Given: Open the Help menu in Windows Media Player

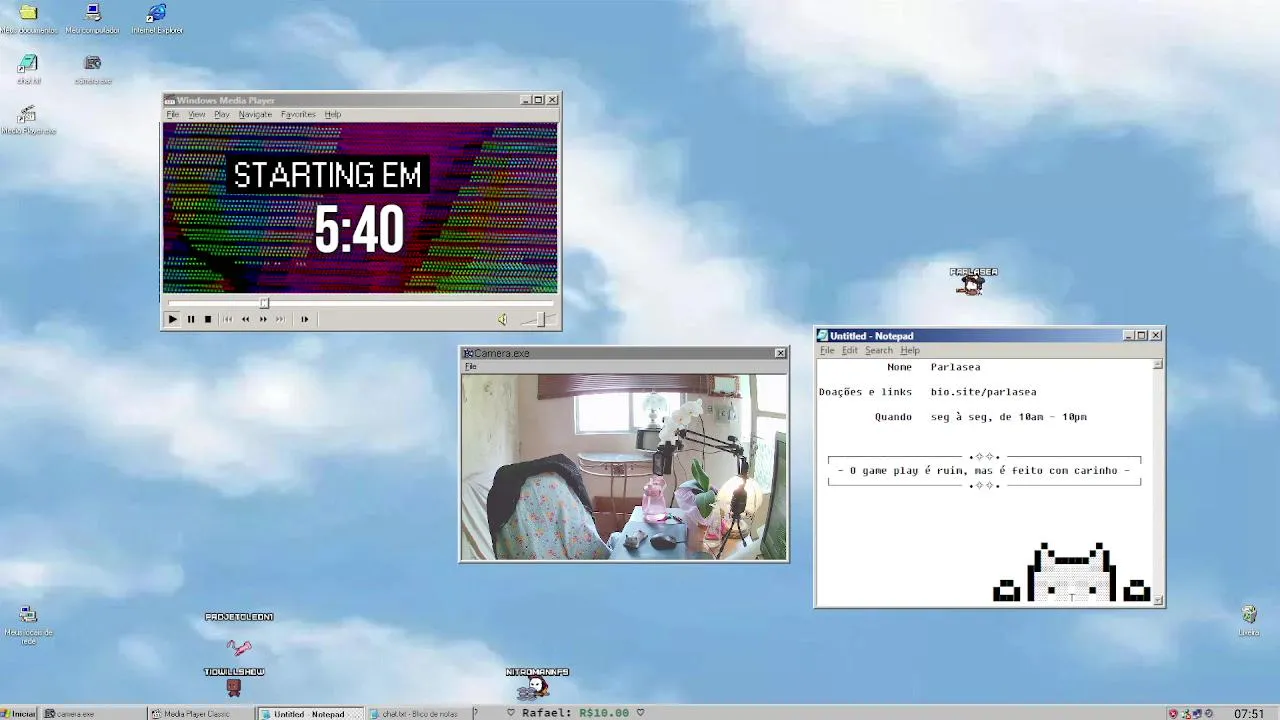Looking at the screenshot, I should point(333,114).
